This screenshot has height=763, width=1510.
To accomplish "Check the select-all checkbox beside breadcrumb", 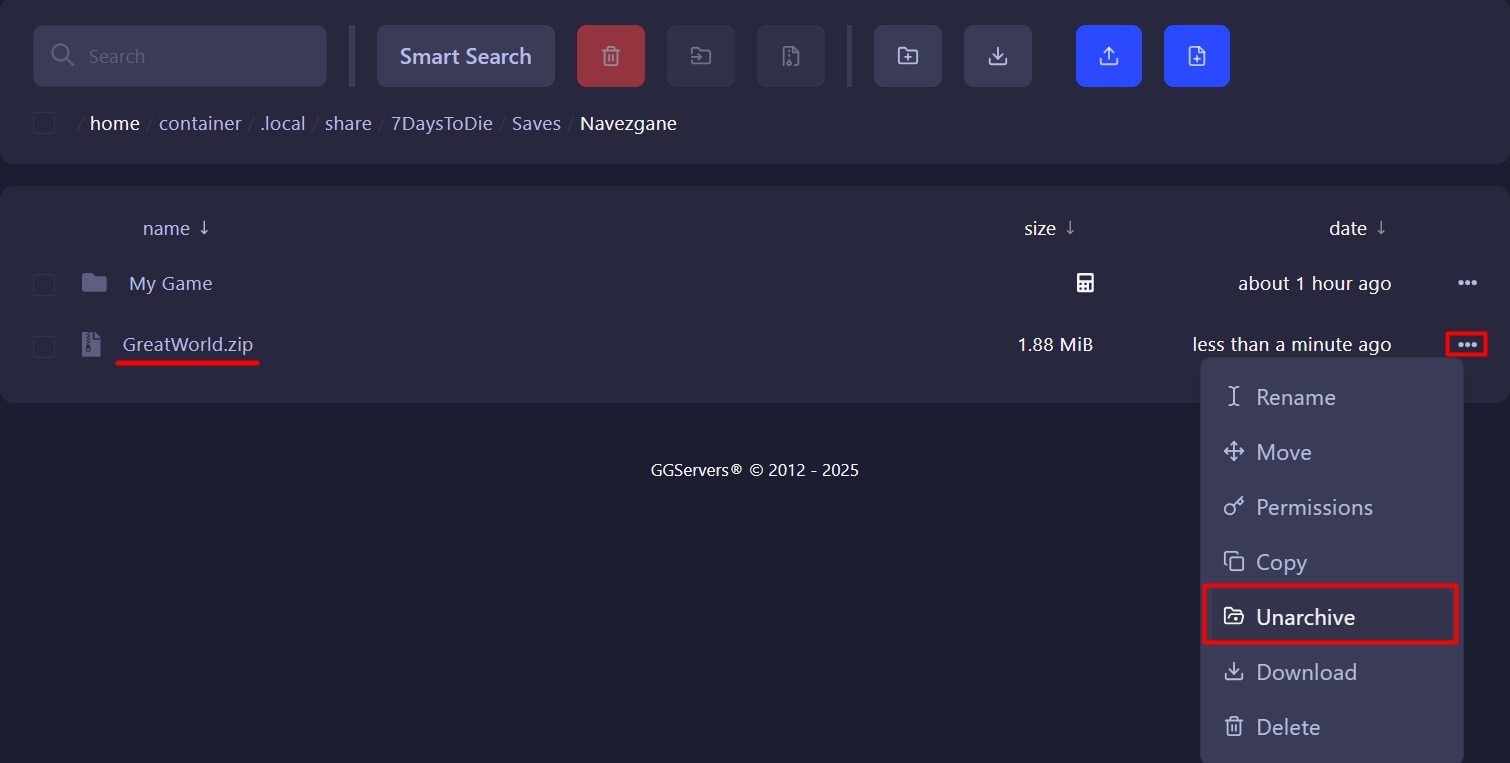I will (x=44, y=123).
